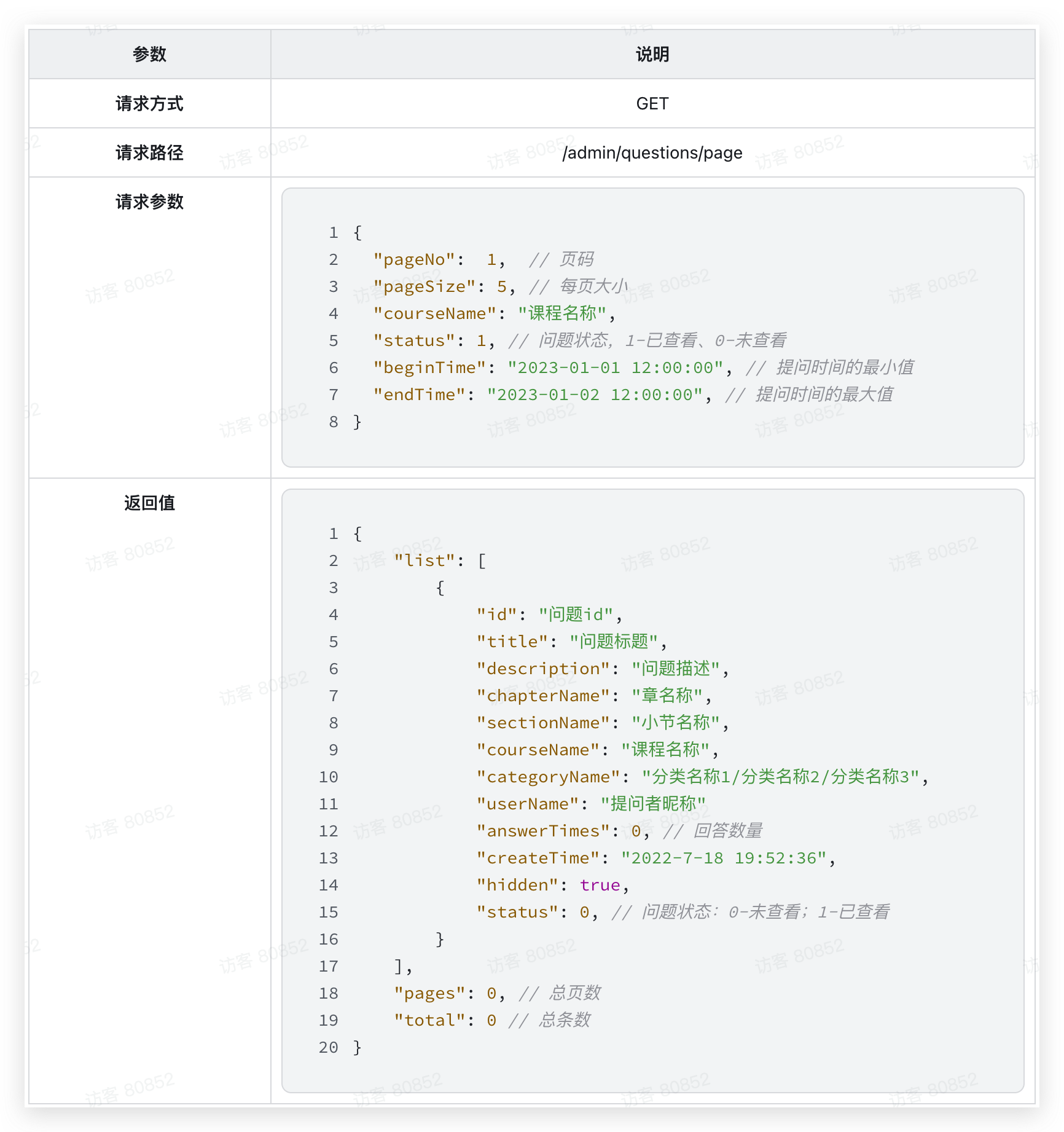Viewport: 1064px width, 1132px height.
Task: Click the /admin/questions/page path
Action: click(x=652, y=152)
